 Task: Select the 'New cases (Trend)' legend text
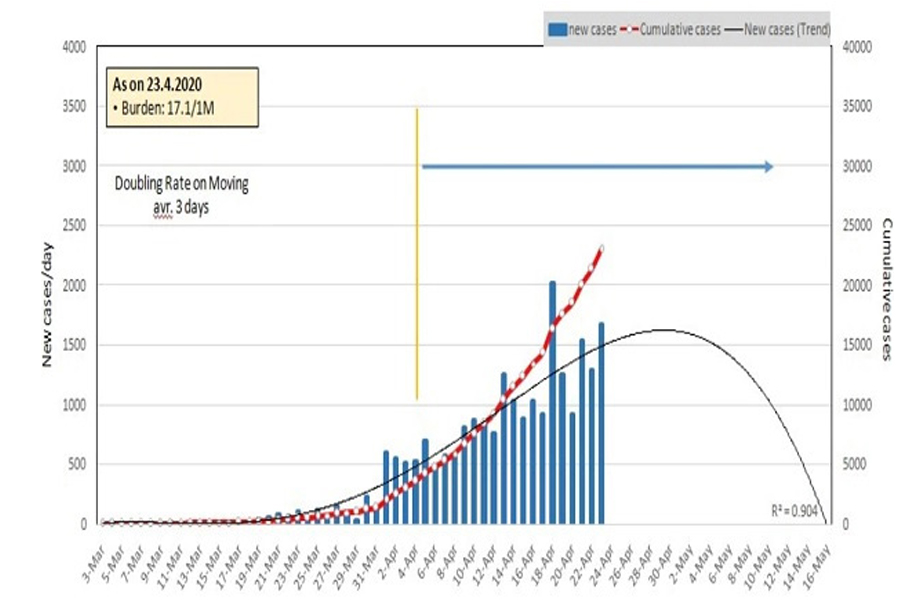pyautogui.click(x=788, y=30)
